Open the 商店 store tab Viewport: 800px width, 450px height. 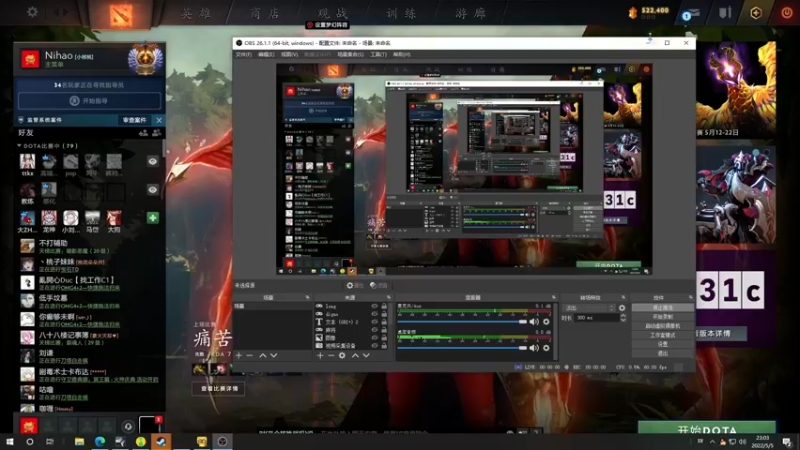click(x=265, y=13)
